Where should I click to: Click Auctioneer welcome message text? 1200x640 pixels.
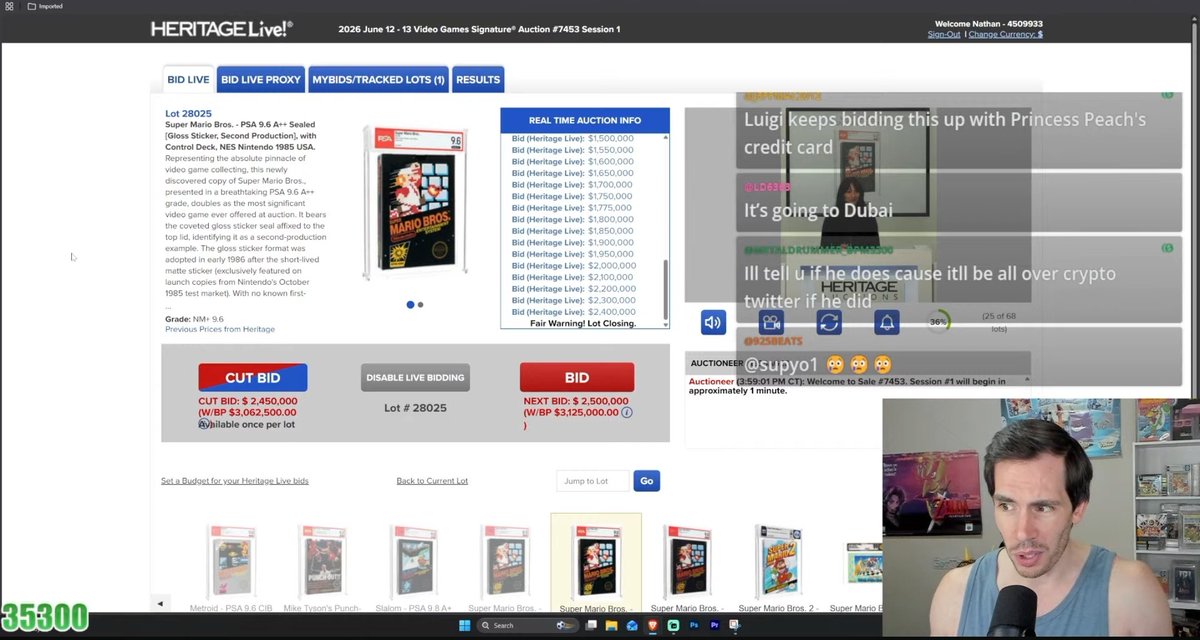click(847, 386)
